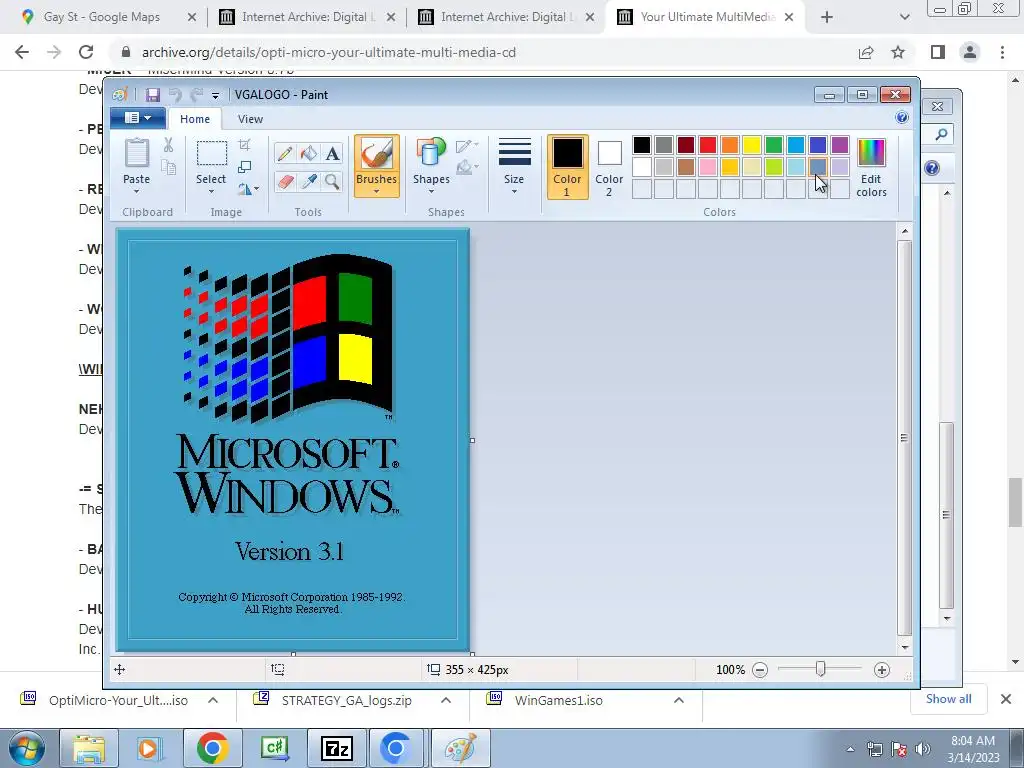Open a new browser tab
1024x768 pixels.
pyautogui.click(x=827, y=18)
